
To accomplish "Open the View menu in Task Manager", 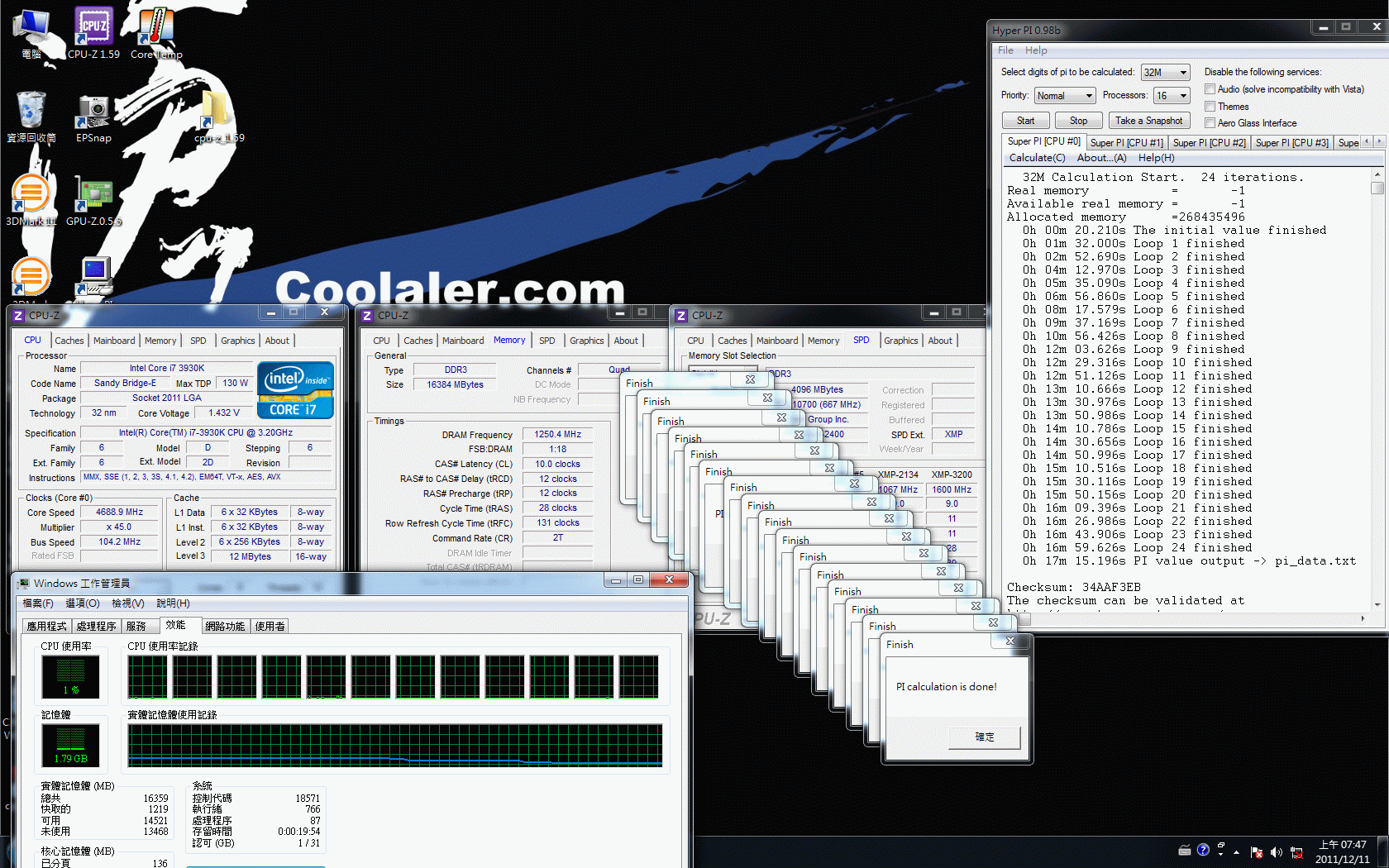I will coord(128,603).
